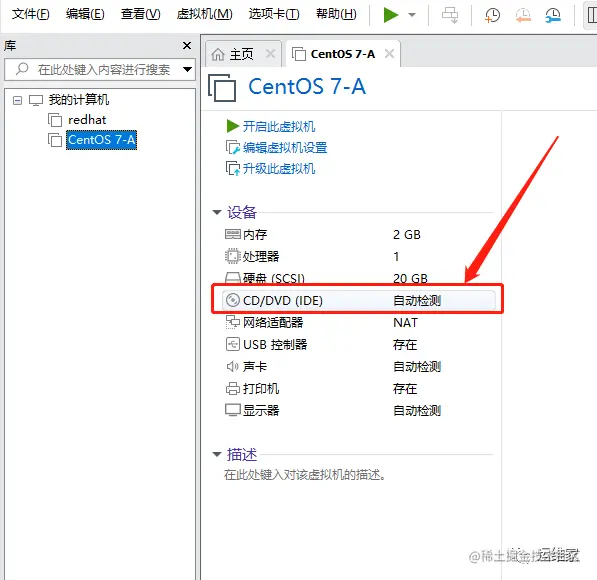Image resolution: width=597 pixels, height=580 pixels.
Task: Select the redhat virtual machine
Action: (x=87, y=120)
